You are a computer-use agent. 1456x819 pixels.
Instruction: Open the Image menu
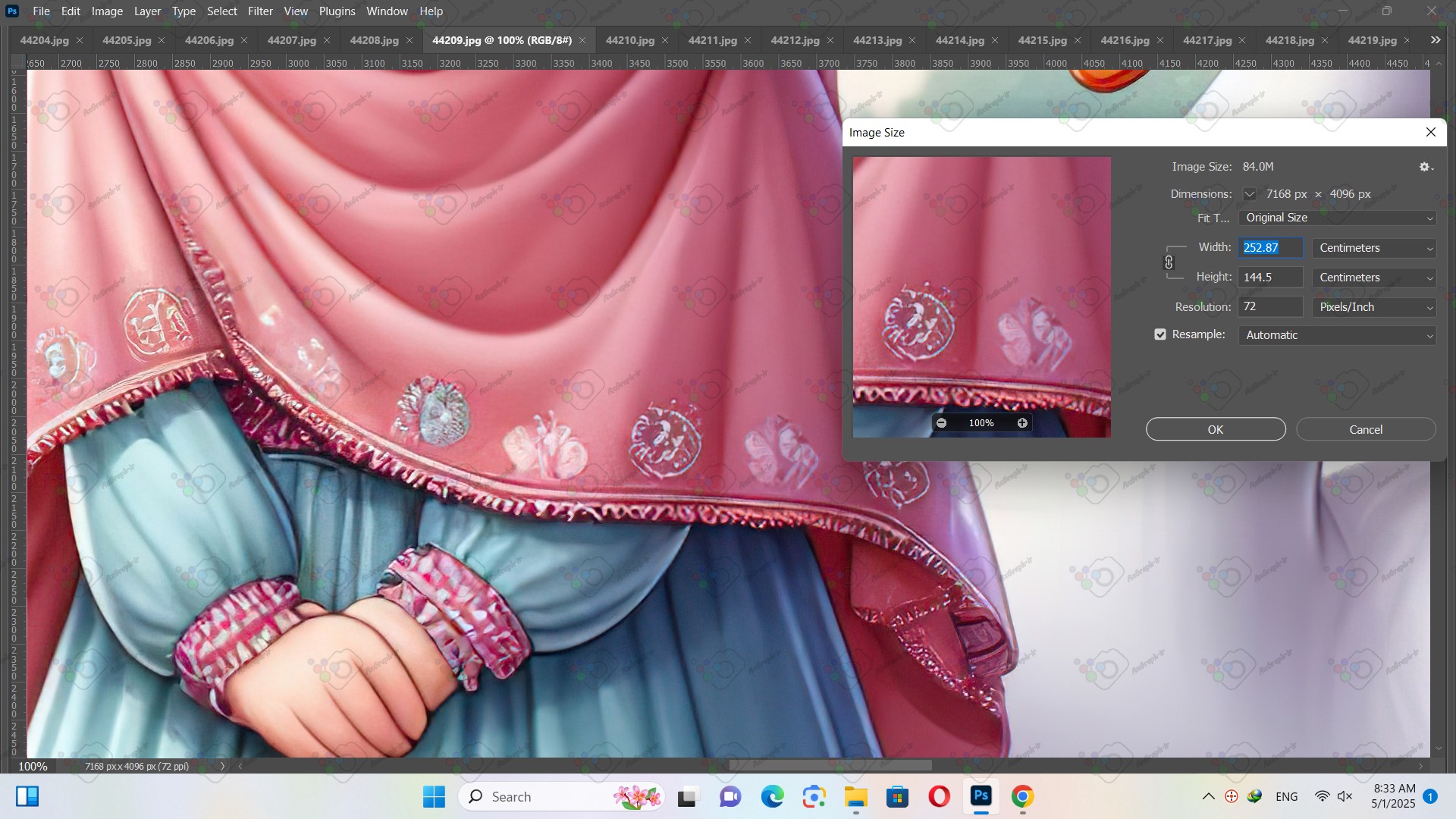[x=107, y=11]
